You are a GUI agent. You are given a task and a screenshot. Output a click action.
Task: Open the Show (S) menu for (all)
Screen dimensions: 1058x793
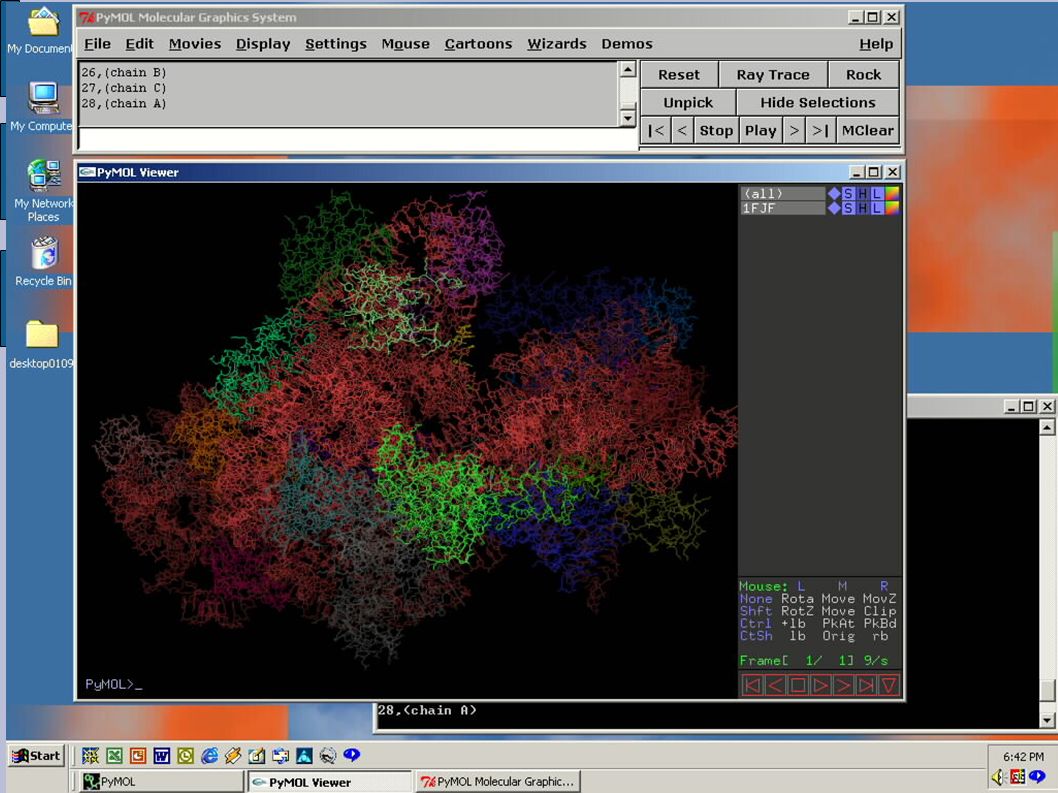[x=848, y=194]
